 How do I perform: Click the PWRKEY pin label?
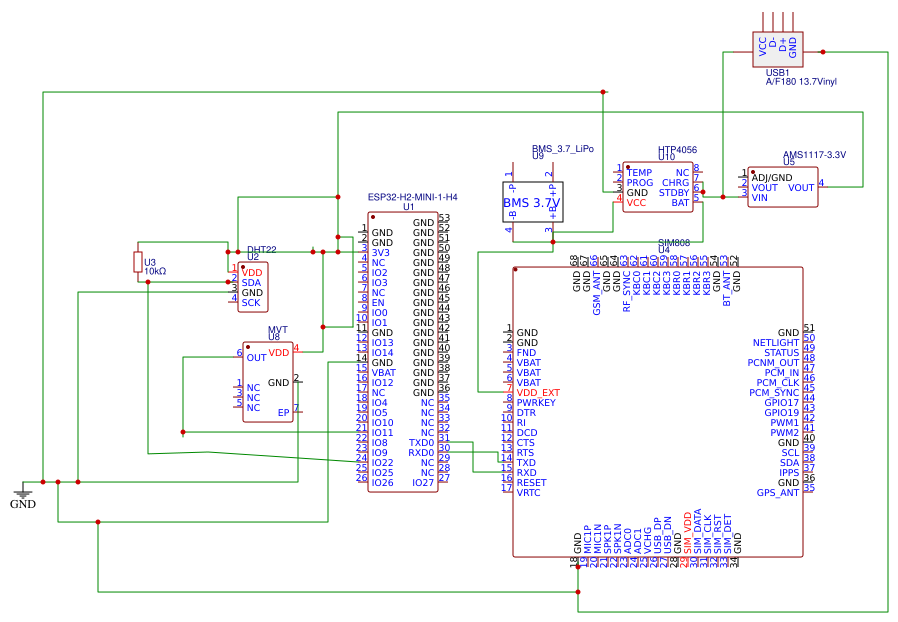(535, 403)
